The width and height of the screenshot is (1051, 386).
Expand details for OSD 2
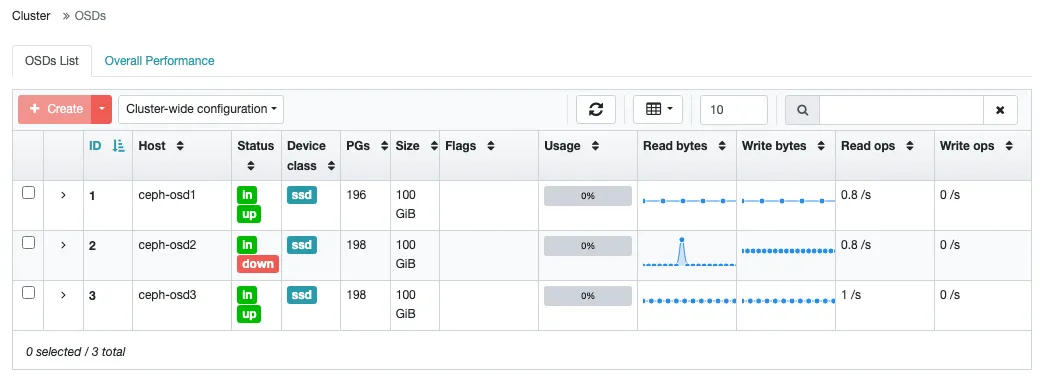click(x=63, y=245)
